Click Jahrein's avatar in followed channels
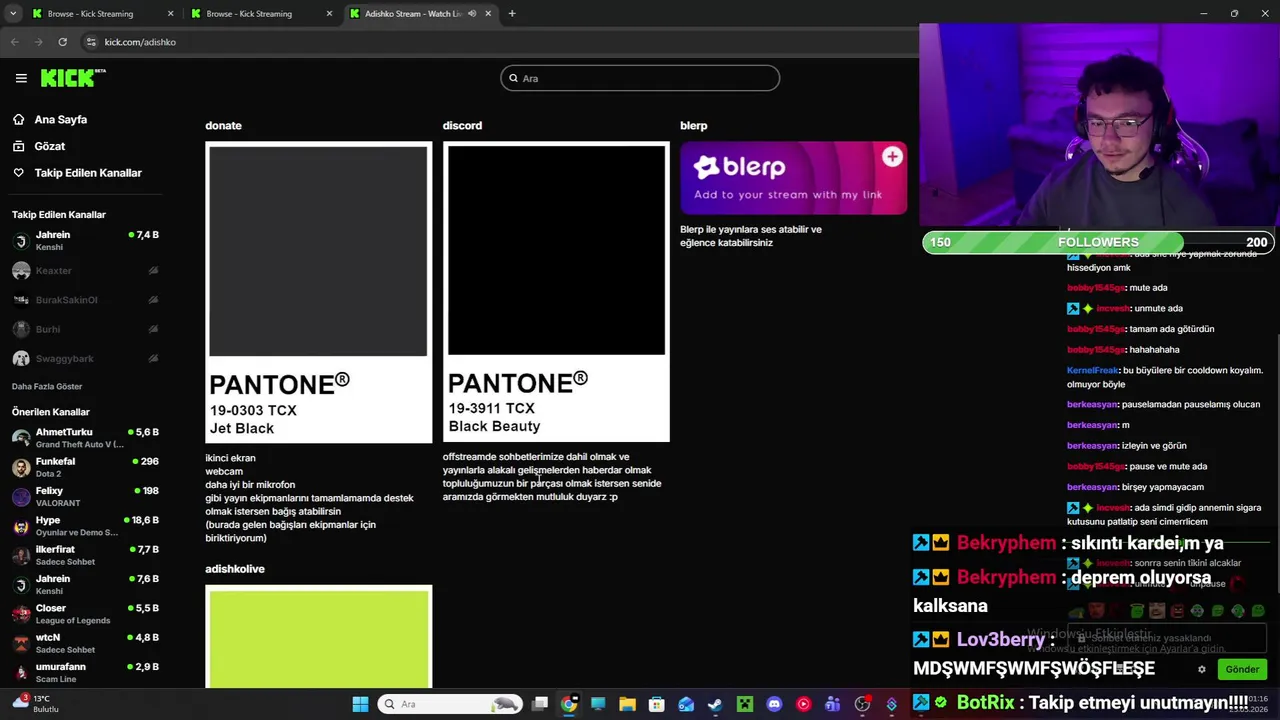 (21, 241)
